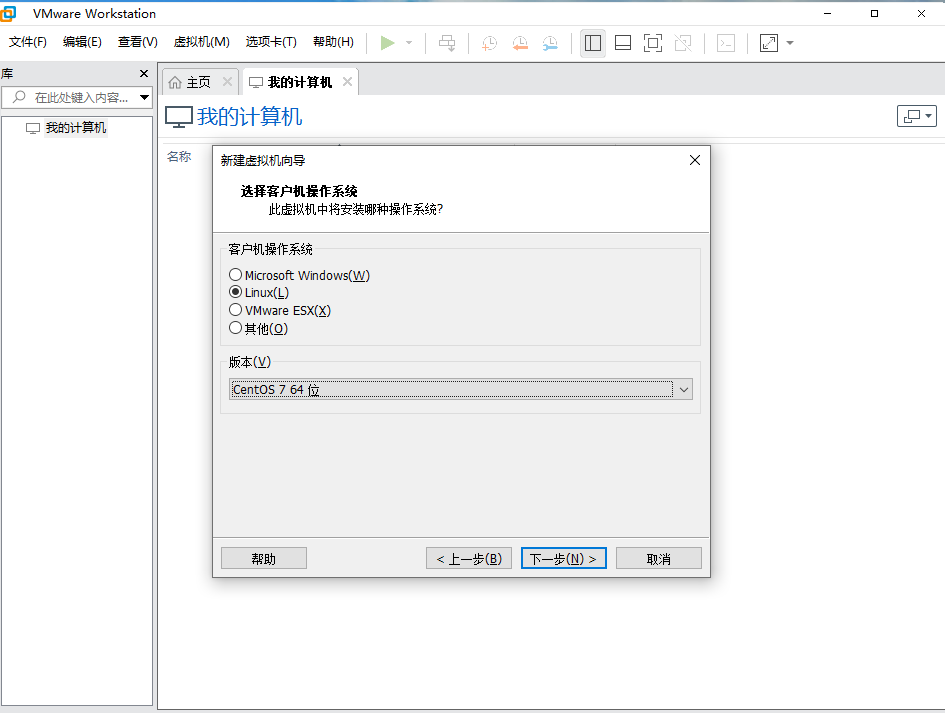Open the library search filter dropdown arrow
Viewport: 945px width, 713px height.
144,97
